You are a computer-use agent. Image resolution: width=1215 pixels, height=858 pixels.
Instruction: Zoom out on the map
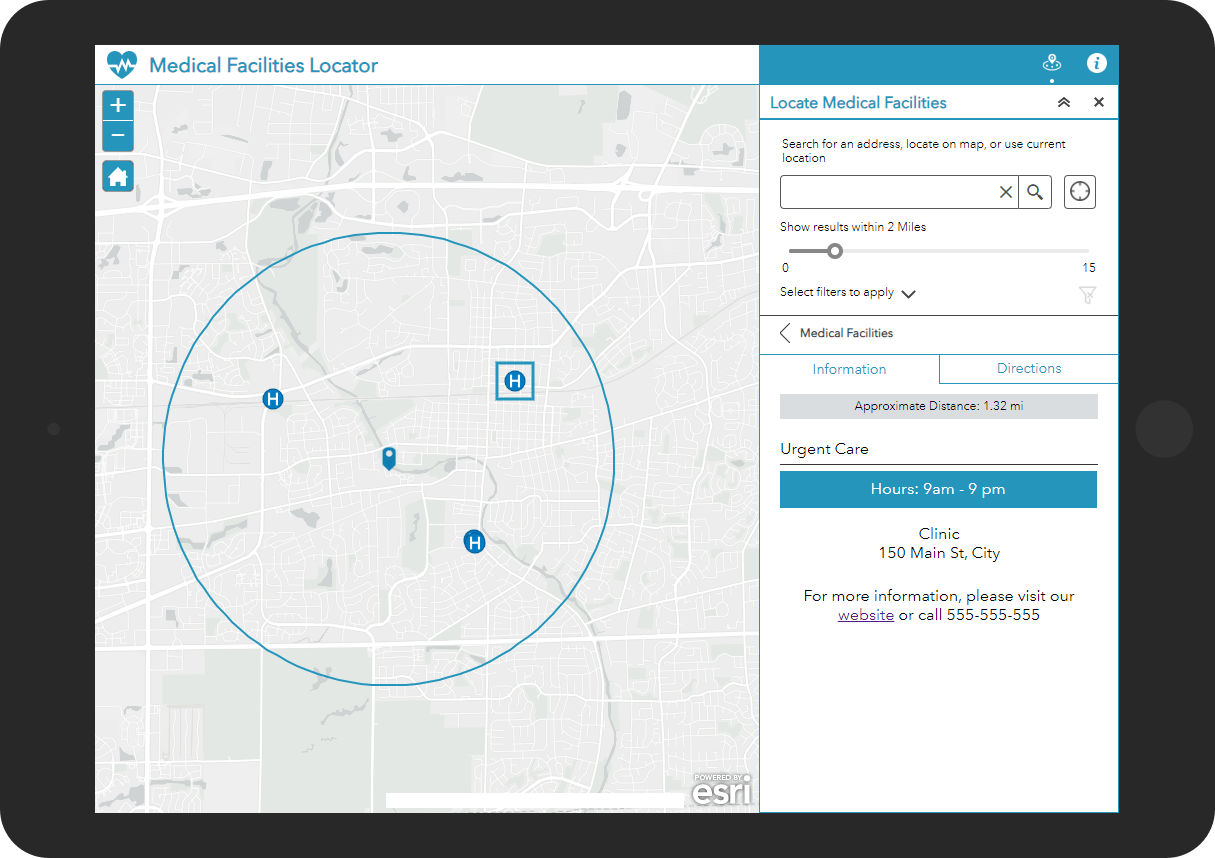click(118, 136)
